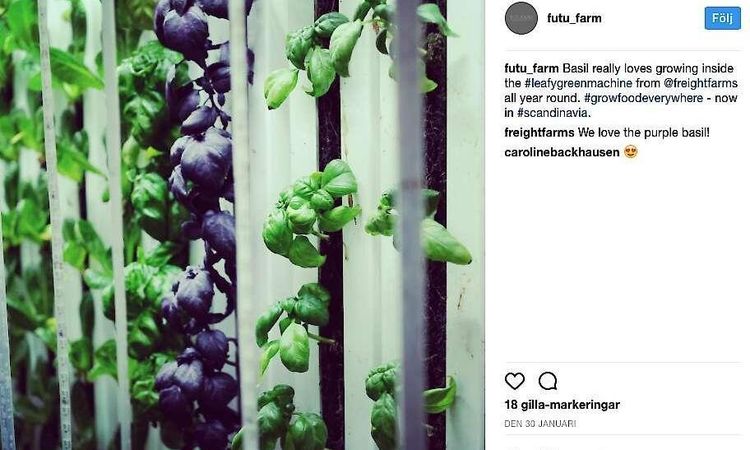Click the basil plants photo
Screen dimensions: 750x450
coord(243,225)
